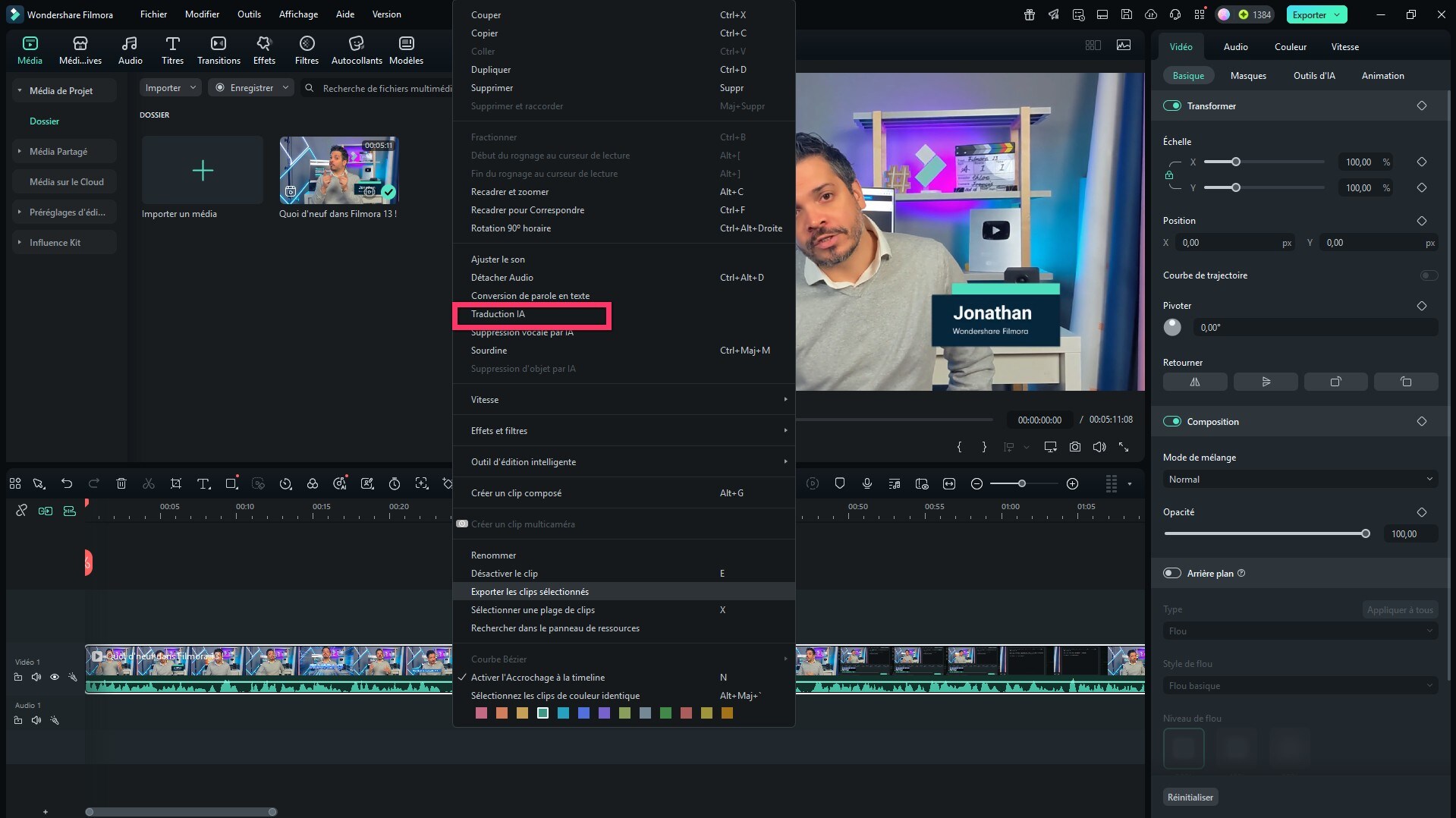The height and width of the screenshot is (818, 1456).
Task: Lock the Vidéo 1 track
Action: click(x=18, y=677)
